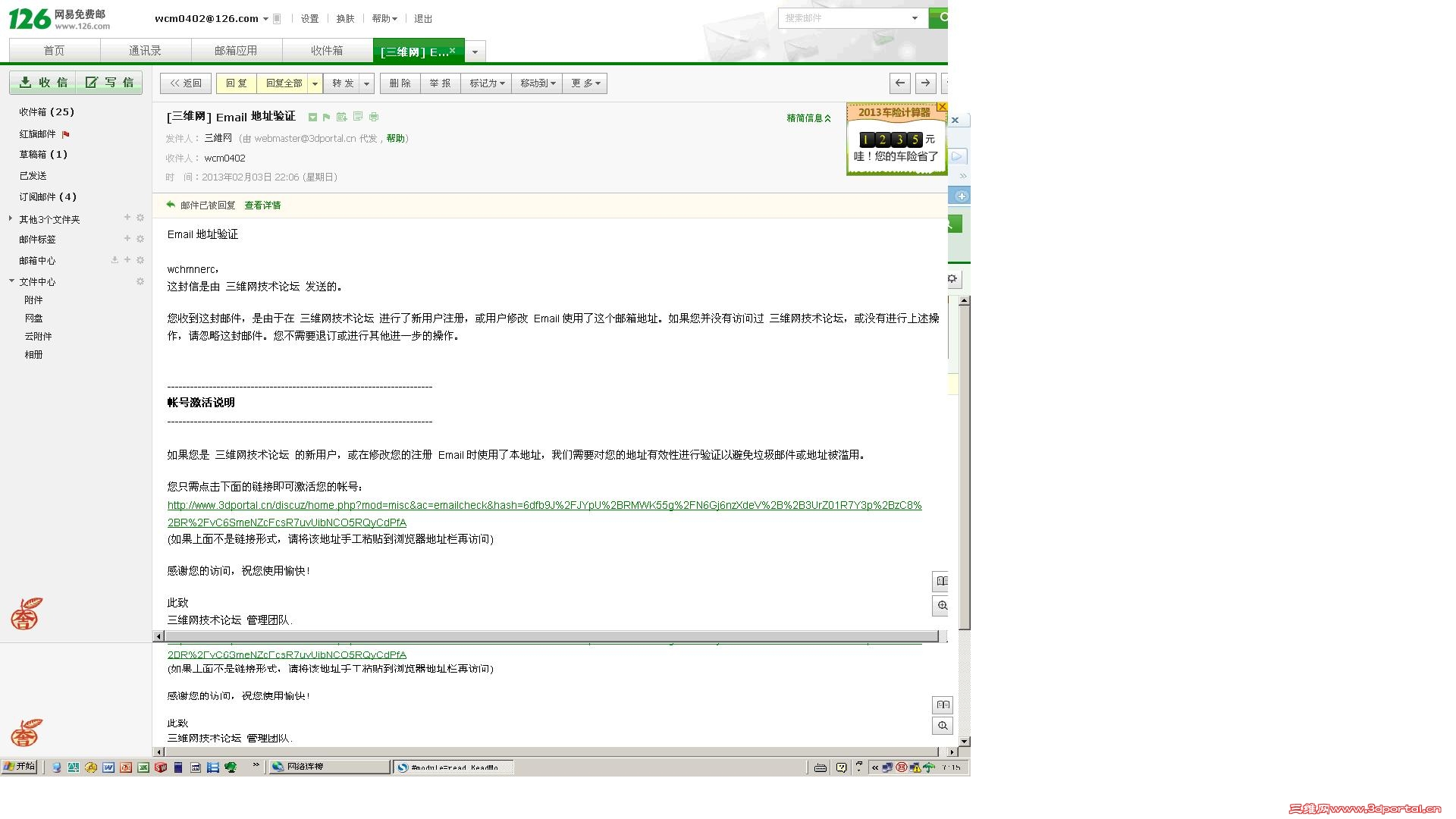Open the 3dportal account activation link
1456x819 pixels.
coord(544,505)
